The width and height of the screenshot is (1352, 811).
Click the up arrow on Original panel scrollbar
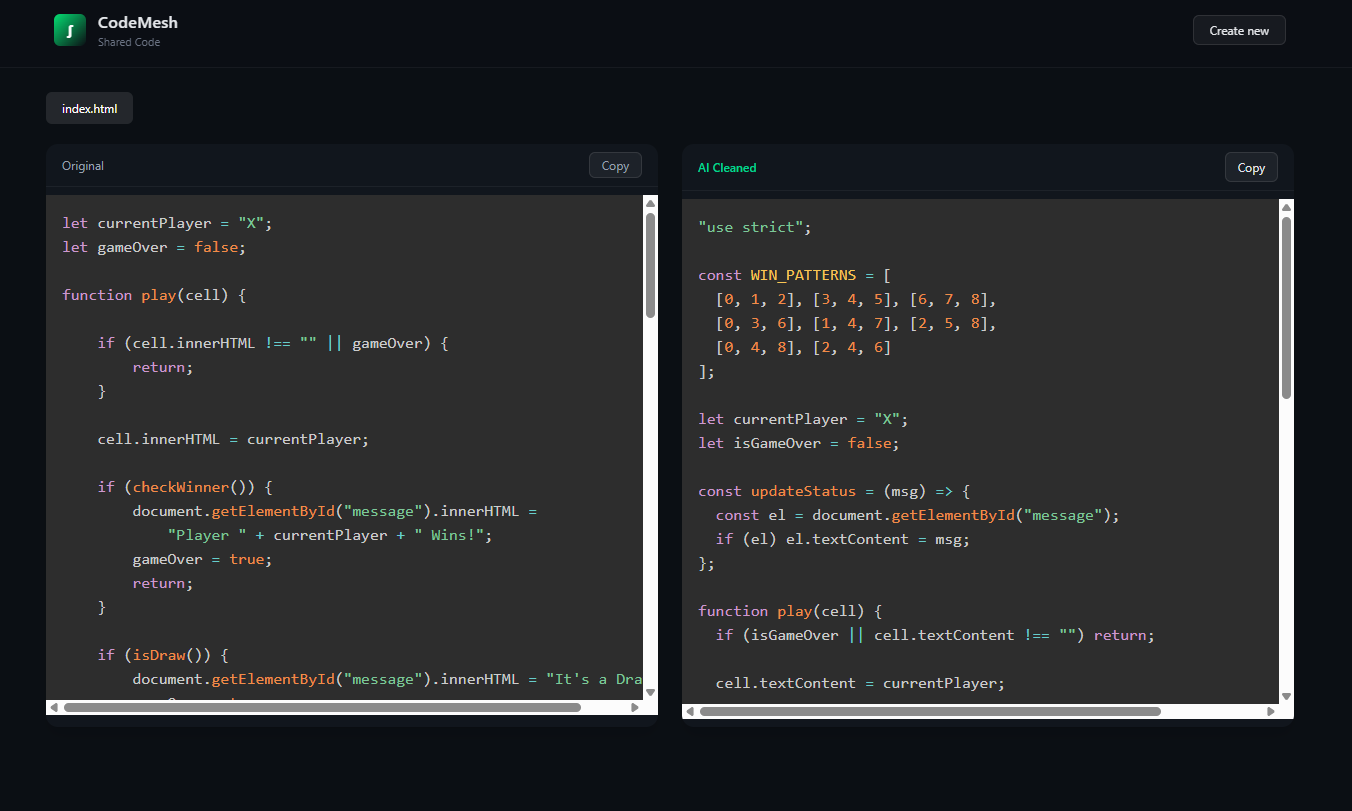point(649,202)
